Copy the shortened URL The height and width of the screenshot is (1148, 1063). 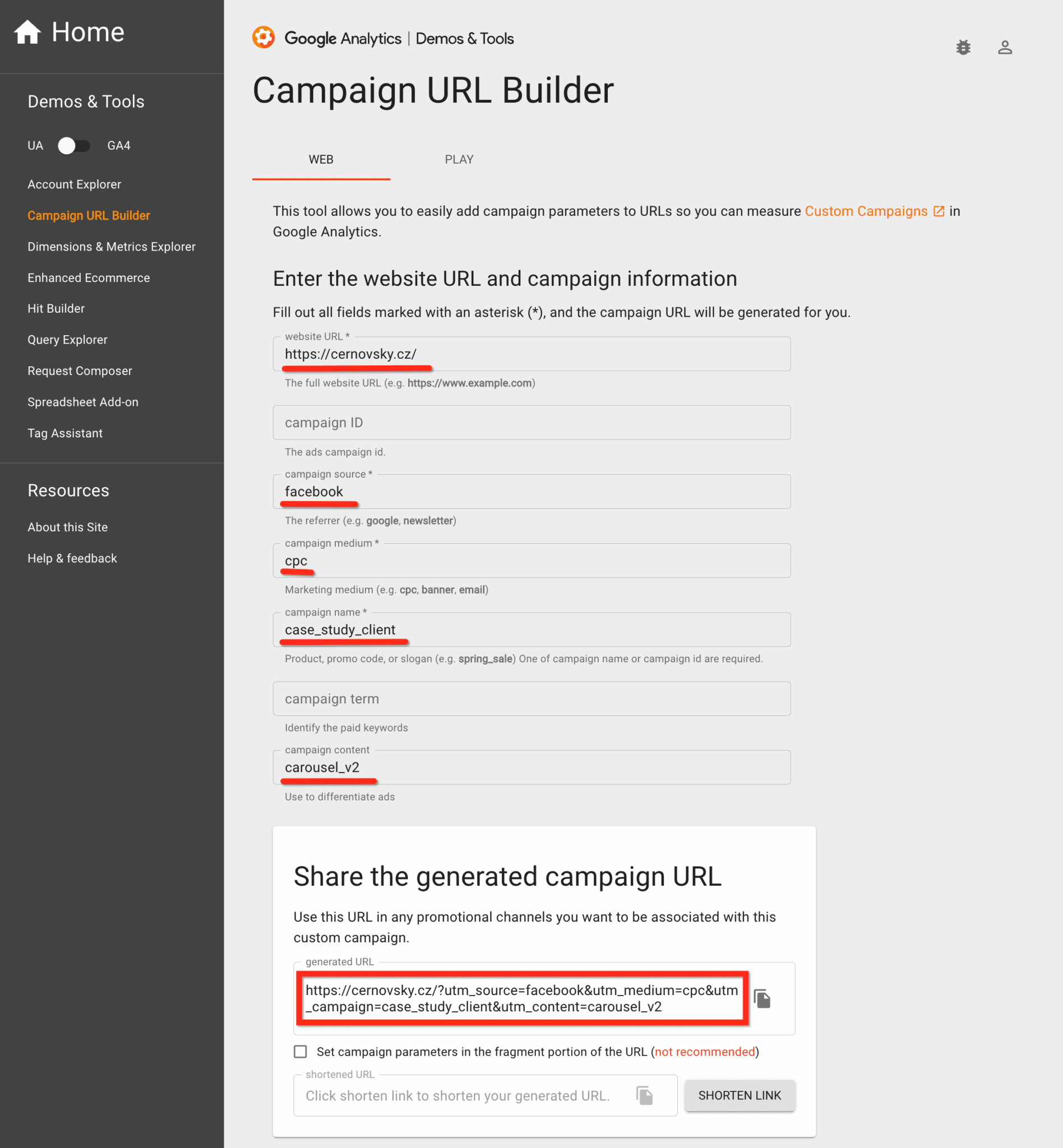pyautogui.click(x=644, y=1095)
